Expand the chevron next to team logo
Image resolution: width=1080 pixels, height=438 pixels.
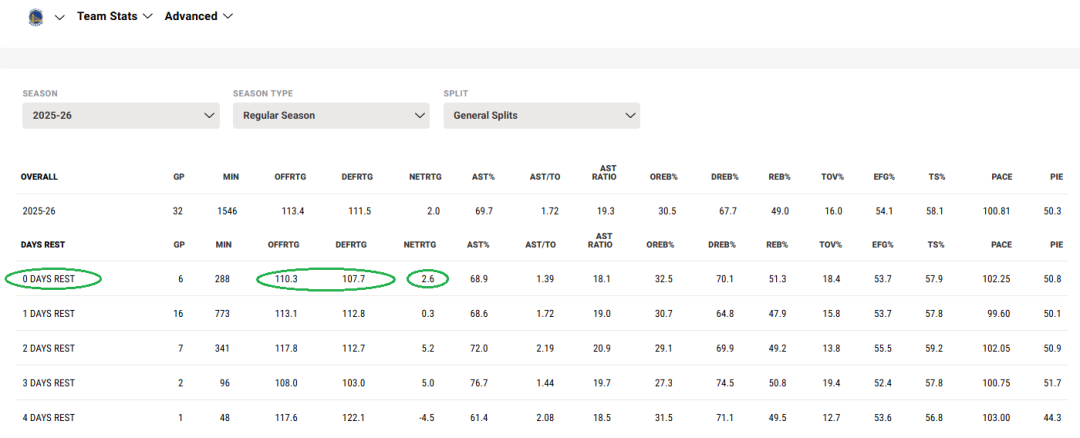tap(59, 17)
